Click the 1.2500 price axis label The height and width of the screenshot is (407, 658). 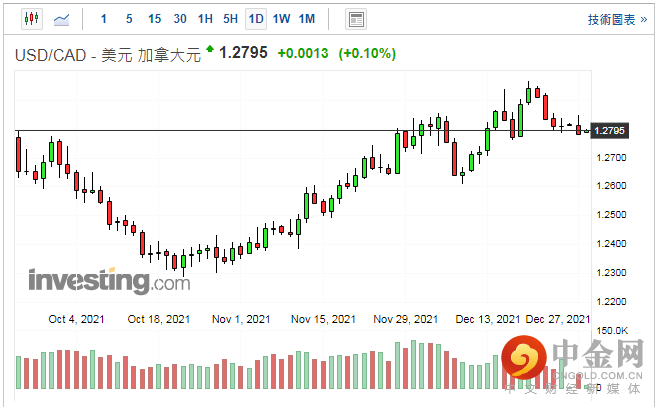tap(611, 214)
